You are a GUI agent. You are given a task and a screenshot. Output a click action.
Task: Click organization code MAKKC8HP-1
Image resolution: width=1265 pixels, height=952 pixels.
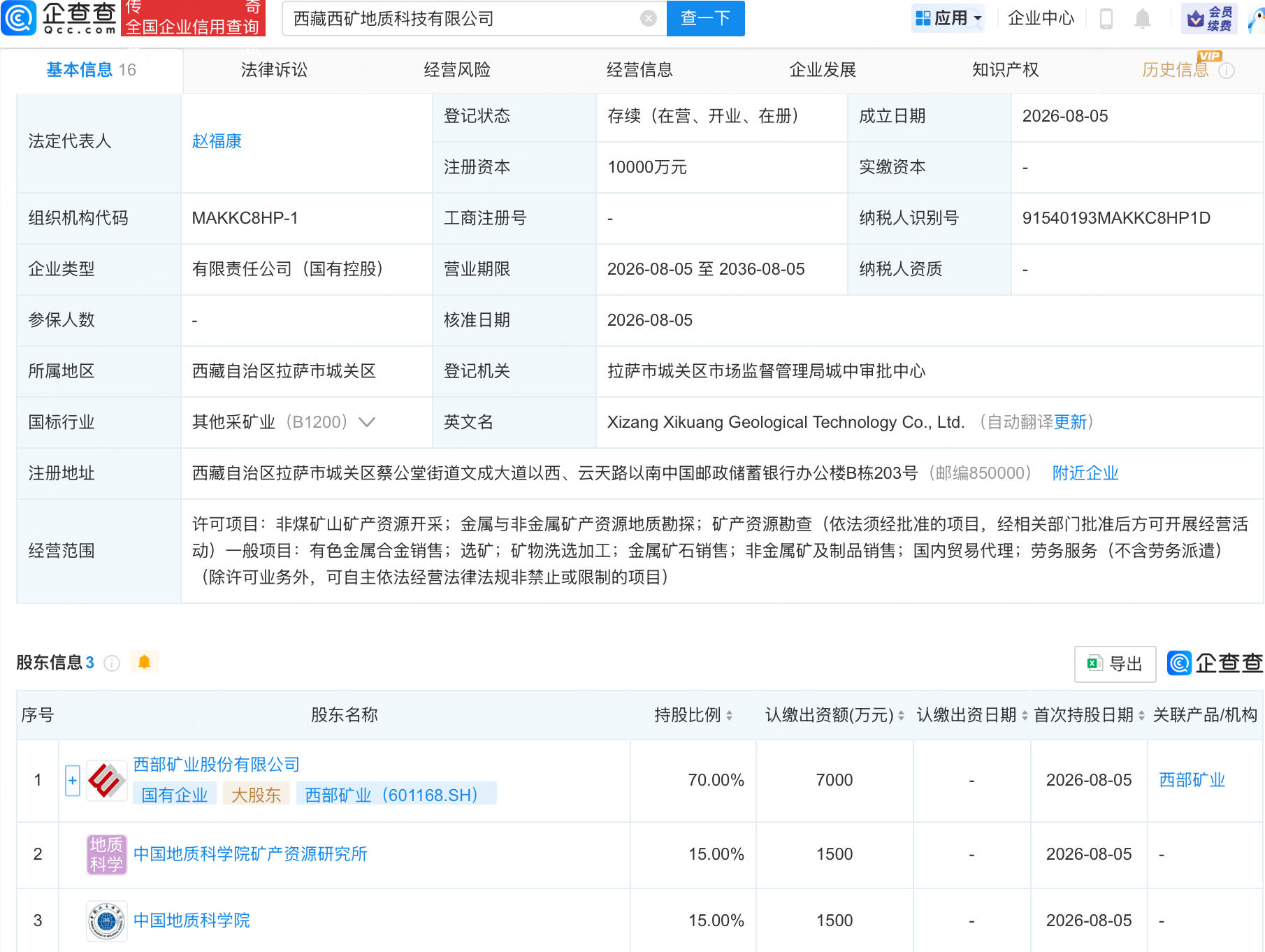[x=245, y=218]
